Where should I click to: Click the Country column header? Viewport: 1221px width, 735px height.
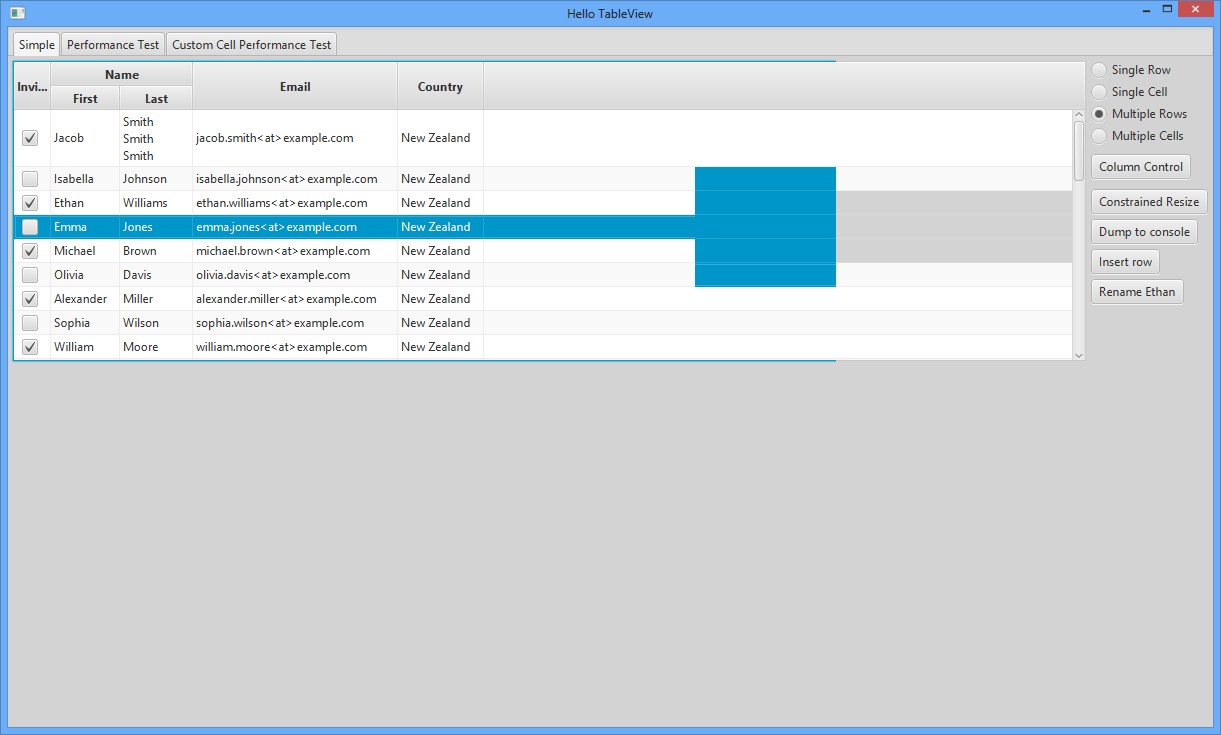pos(440,87)
